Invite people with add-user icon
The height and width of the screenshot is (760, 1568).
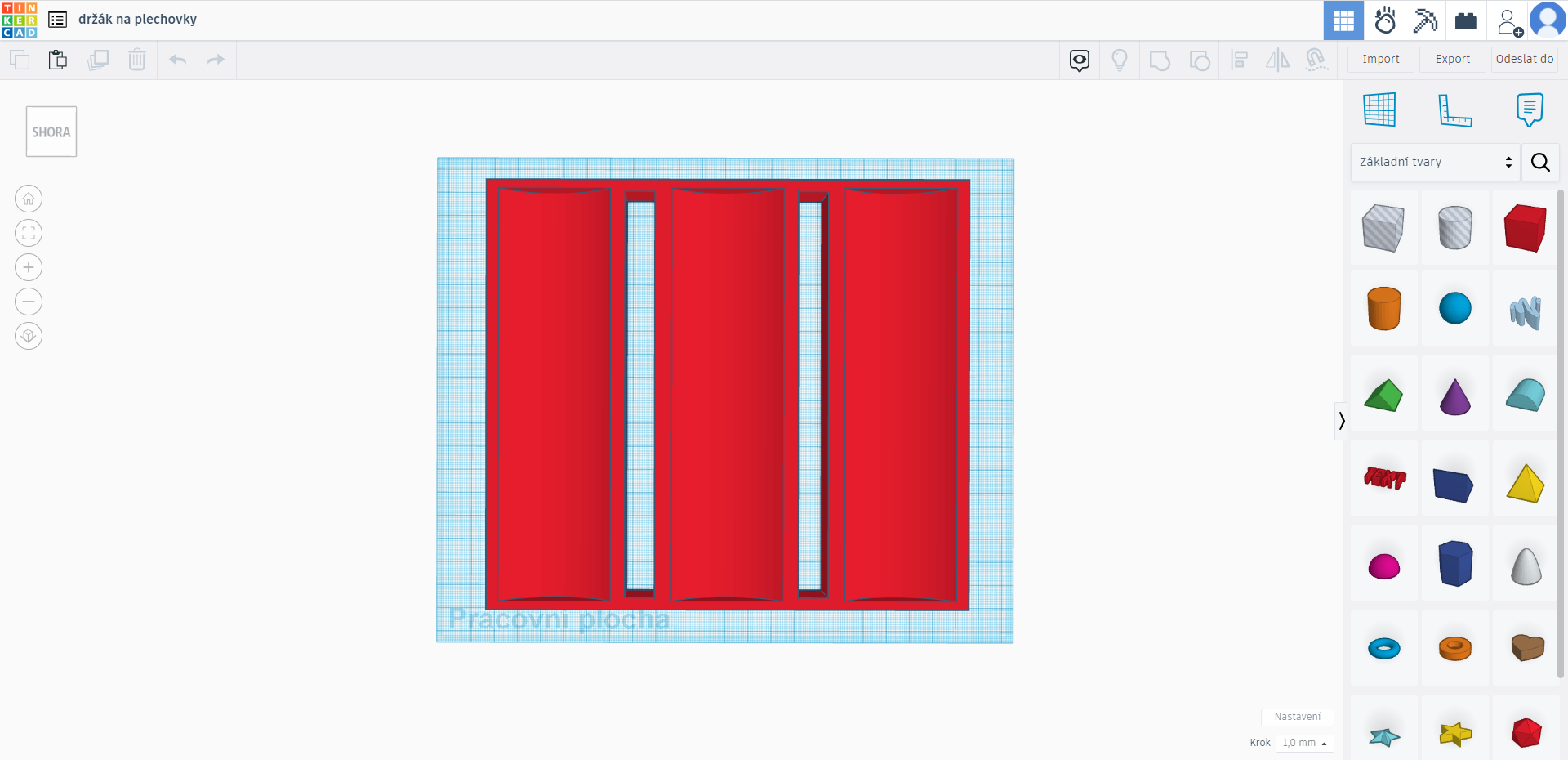(1509, 21)
